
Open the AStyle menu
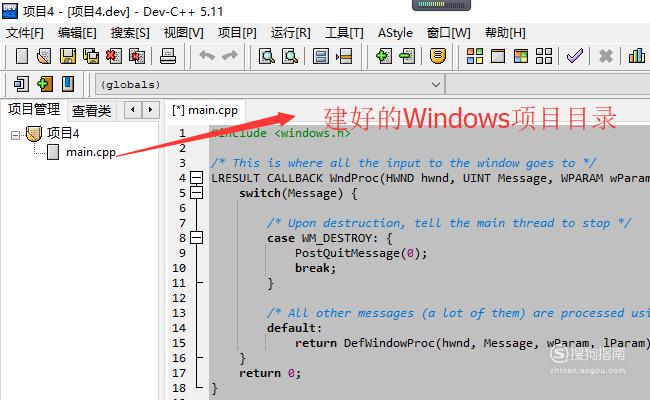click(x=395, y=33)
